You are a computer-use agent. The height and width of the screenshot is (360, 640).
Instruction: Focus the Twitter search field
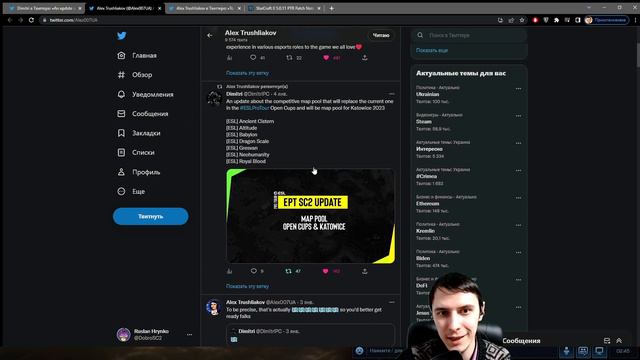[x=469, y=36]
